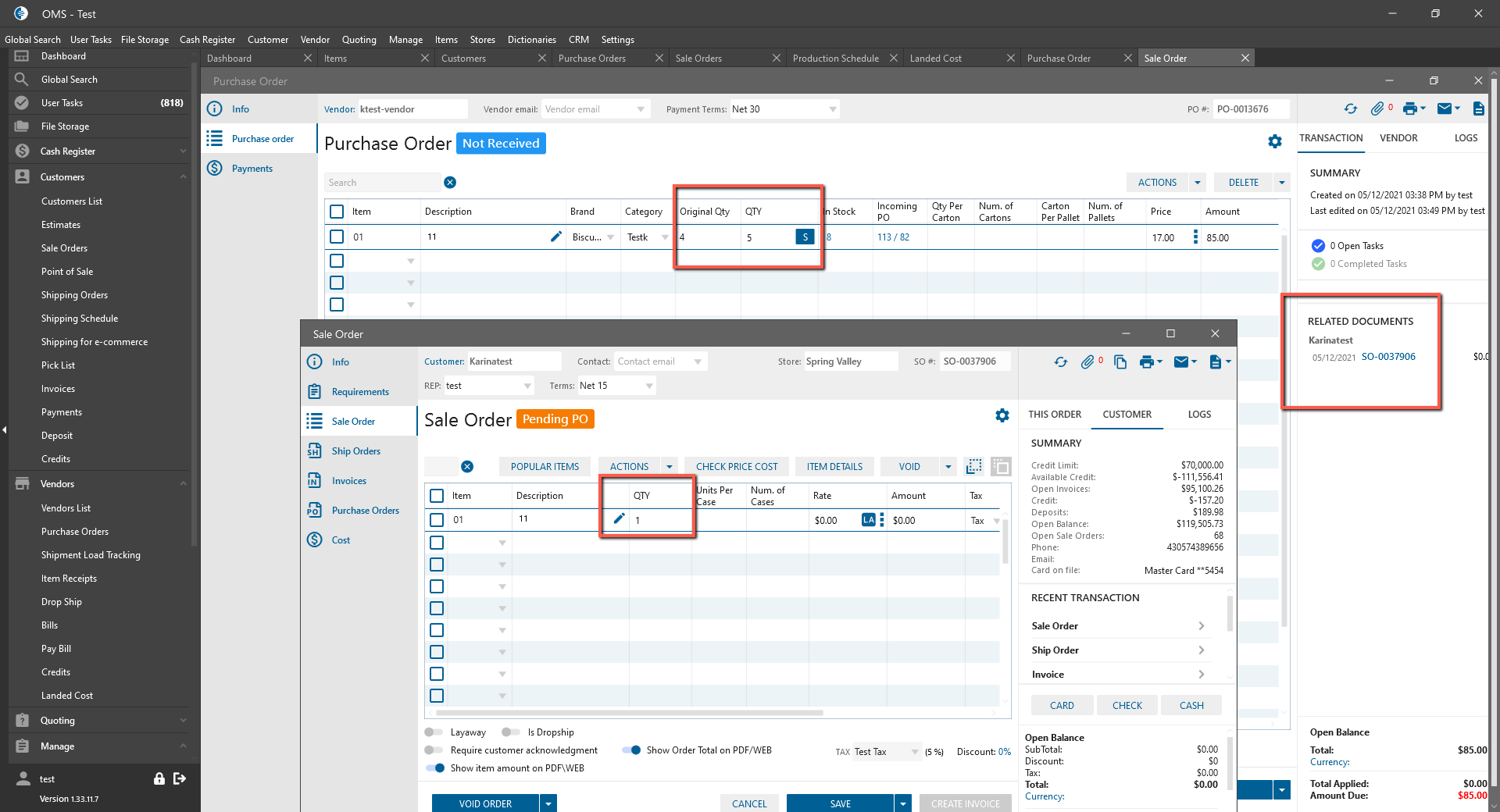Screen dimensions: 1500x812
Task: Open related document SO-0037906 link
Action: pos(1388,357)
